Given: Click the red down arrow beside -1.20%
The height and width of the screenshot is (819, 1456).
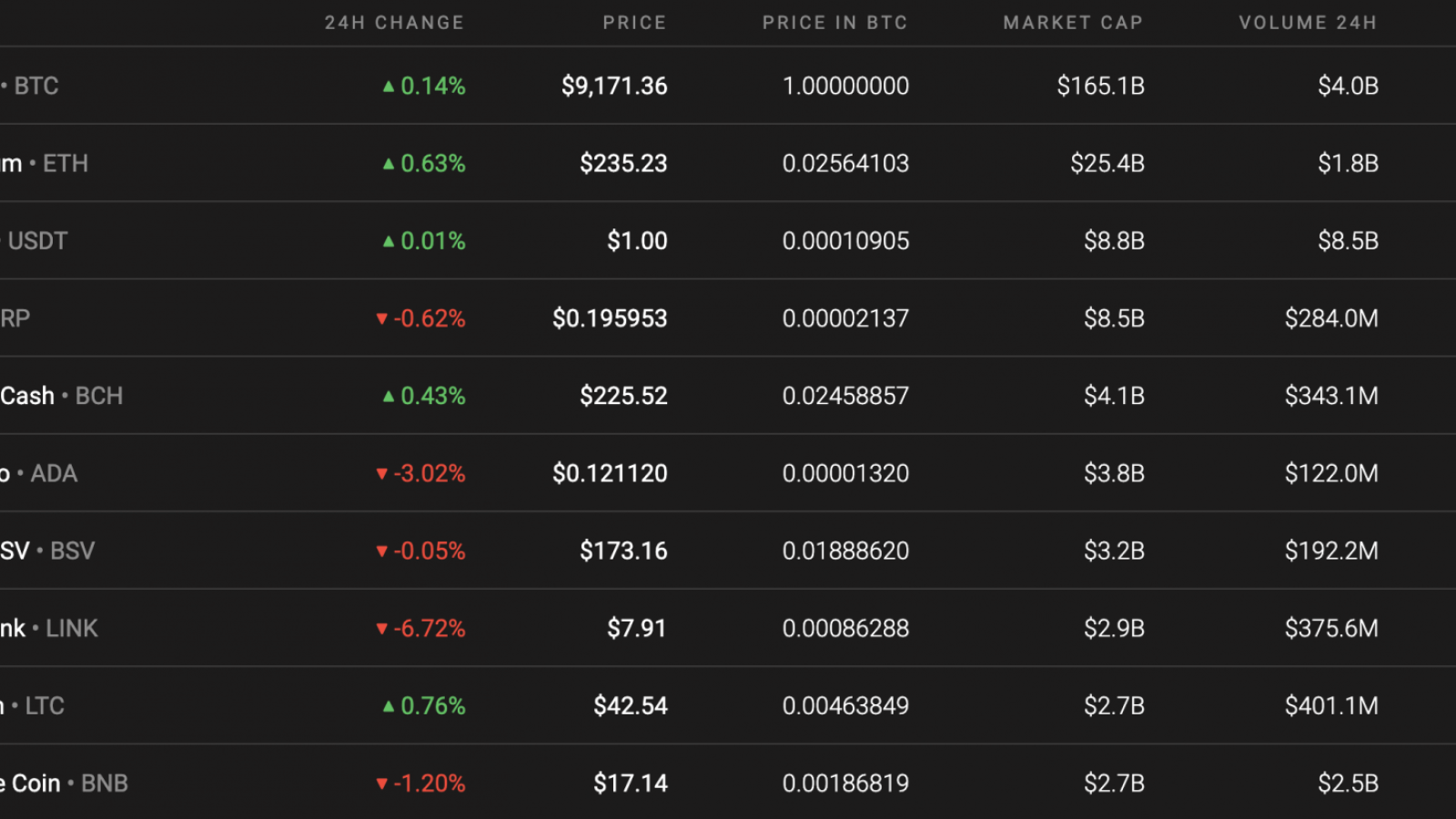Looking at the screenshot, I should tap(382, 784).
